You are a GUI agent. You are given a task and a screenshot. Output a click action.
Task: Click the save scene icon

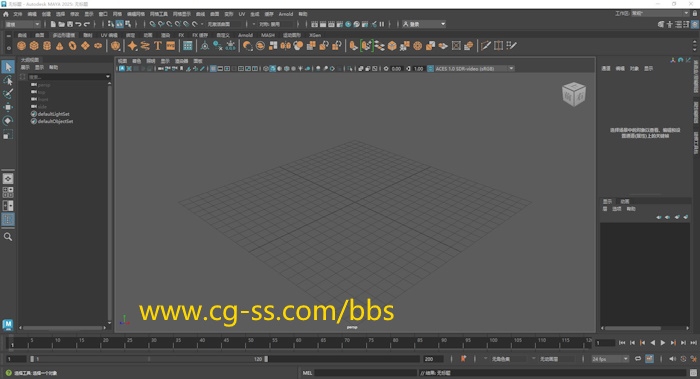(x=70, y=24)
